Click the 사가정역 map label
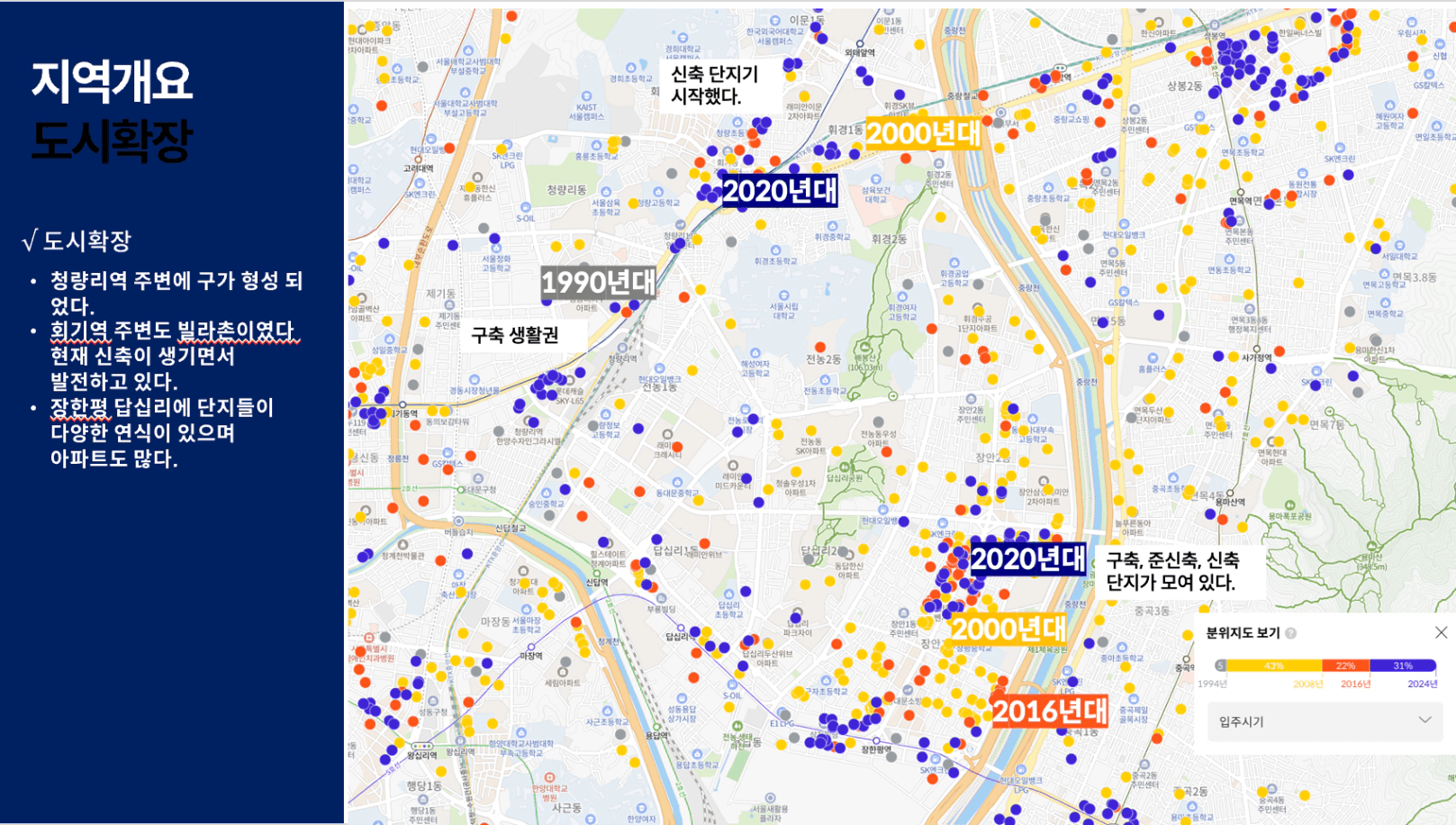The height and width of the screenshot is (825, 1456). [x=1257, y=358]
